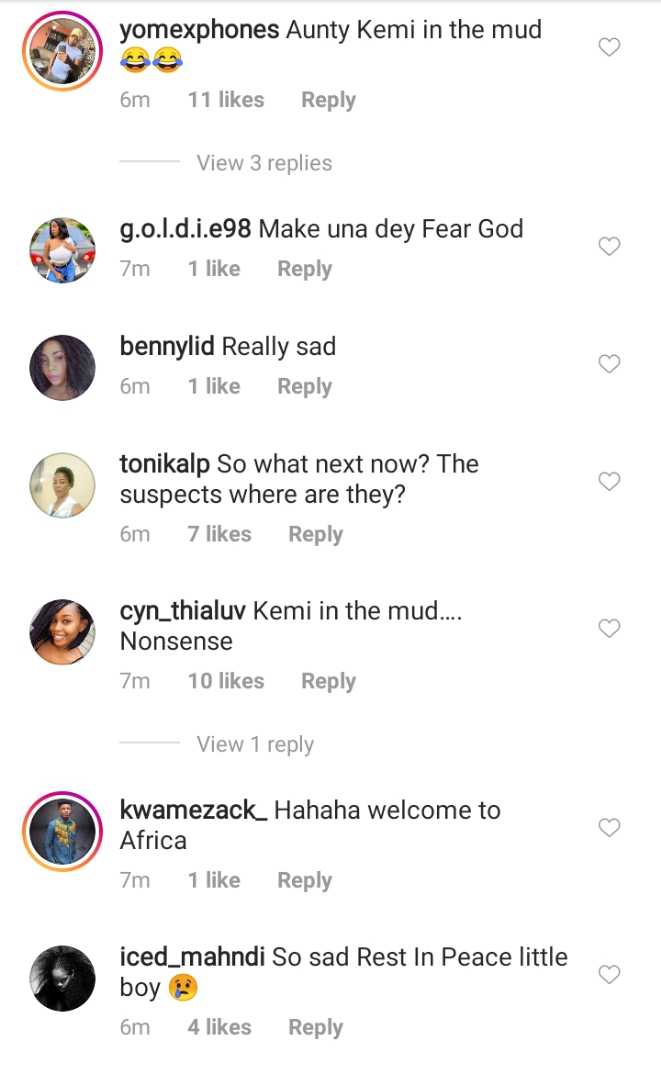661x1072 pixels.
Task: Like tonikalp's comment about the suspects
Action: pyautogui.click(x=609, y=482)
